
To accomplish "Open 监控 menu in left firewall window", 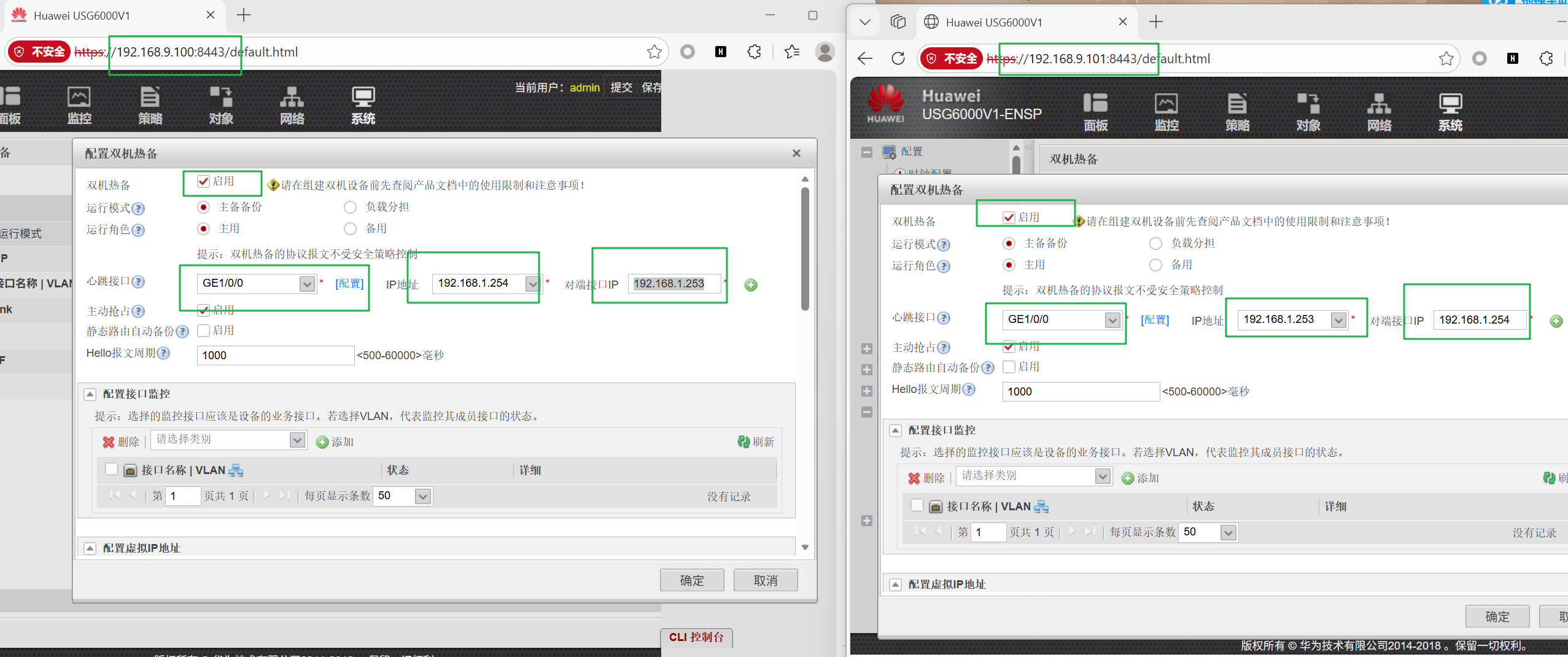I will click(x=79, y=106).
